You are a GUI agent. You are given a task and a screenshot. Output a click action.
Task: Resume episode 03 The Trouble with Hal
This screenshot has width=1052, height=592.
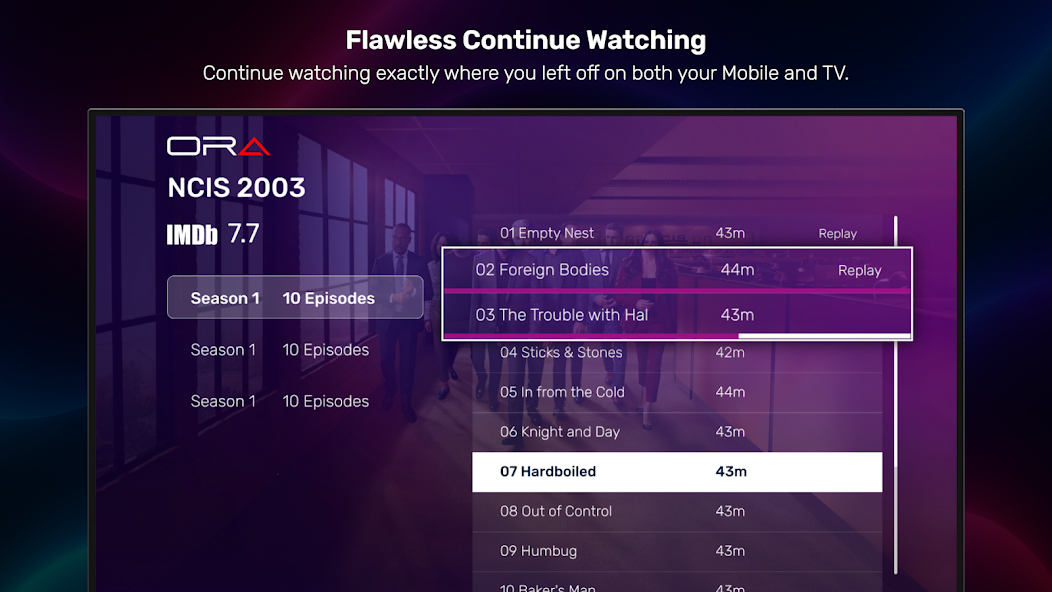[x=562, y=315]
